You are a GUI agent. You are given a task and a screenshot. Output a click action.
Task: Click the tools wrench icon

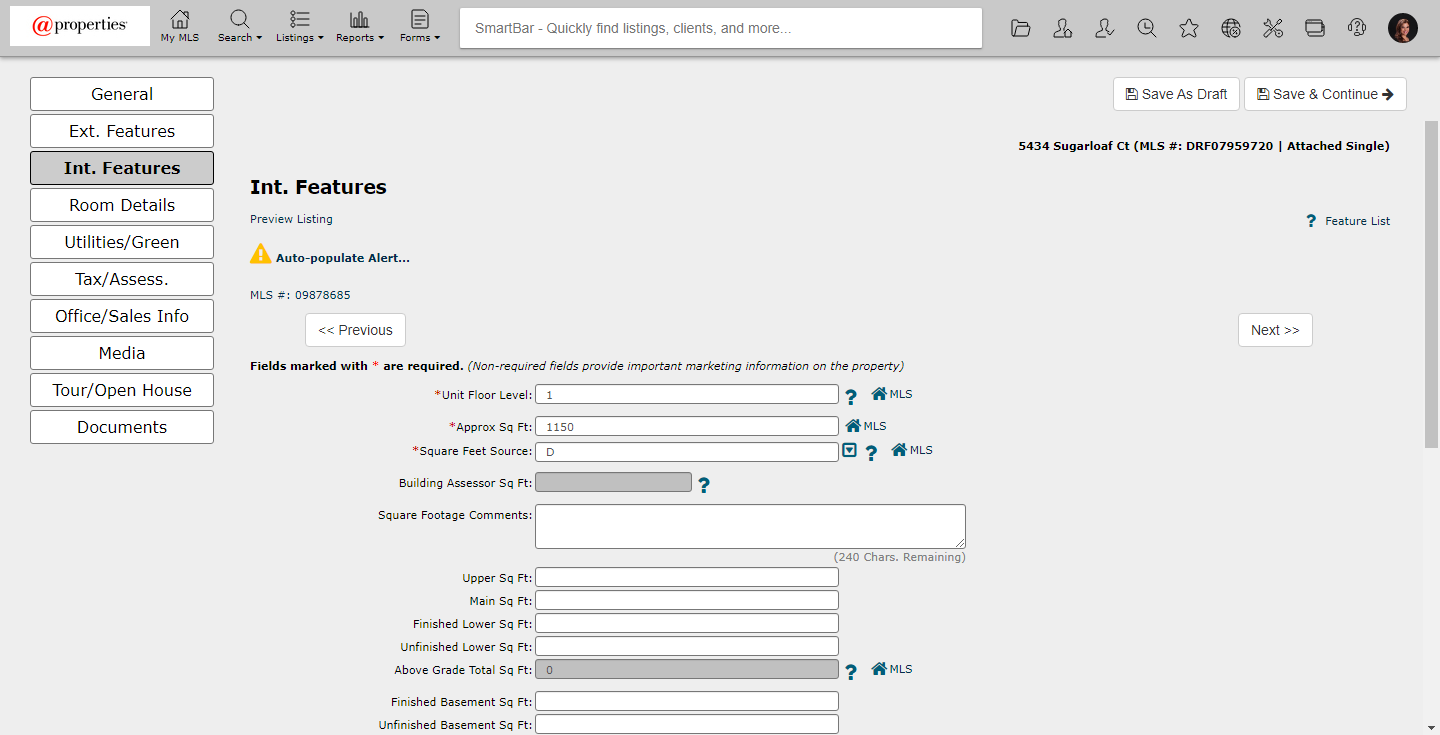coord(1273,28)
